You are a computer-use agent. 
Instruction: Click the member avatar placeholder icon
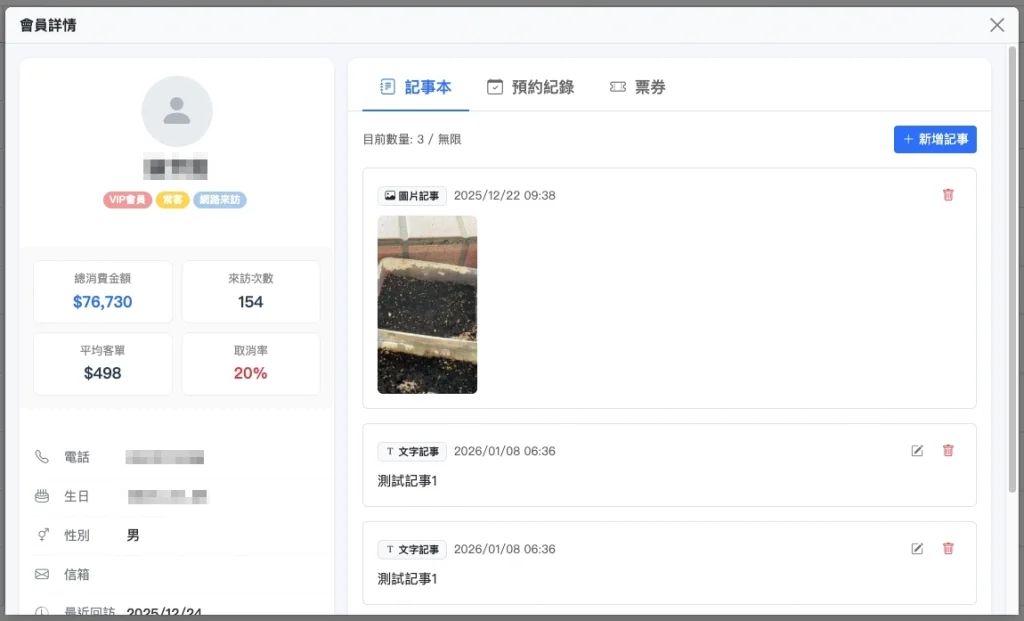[x=177, y=111]
